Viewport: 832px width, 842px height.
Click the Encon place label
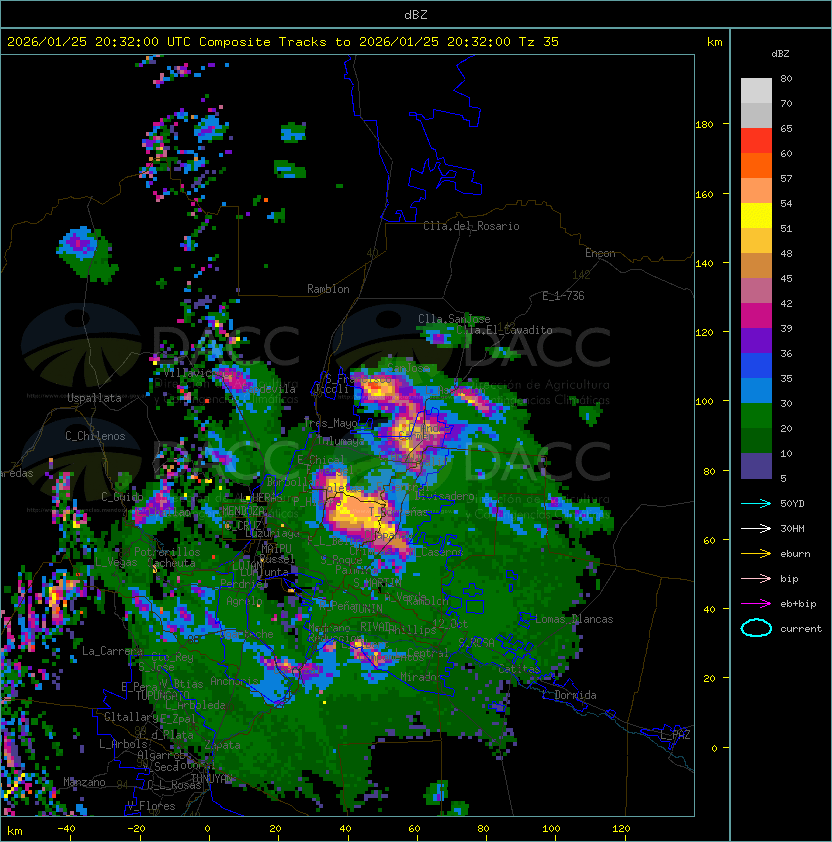point(600,253)
